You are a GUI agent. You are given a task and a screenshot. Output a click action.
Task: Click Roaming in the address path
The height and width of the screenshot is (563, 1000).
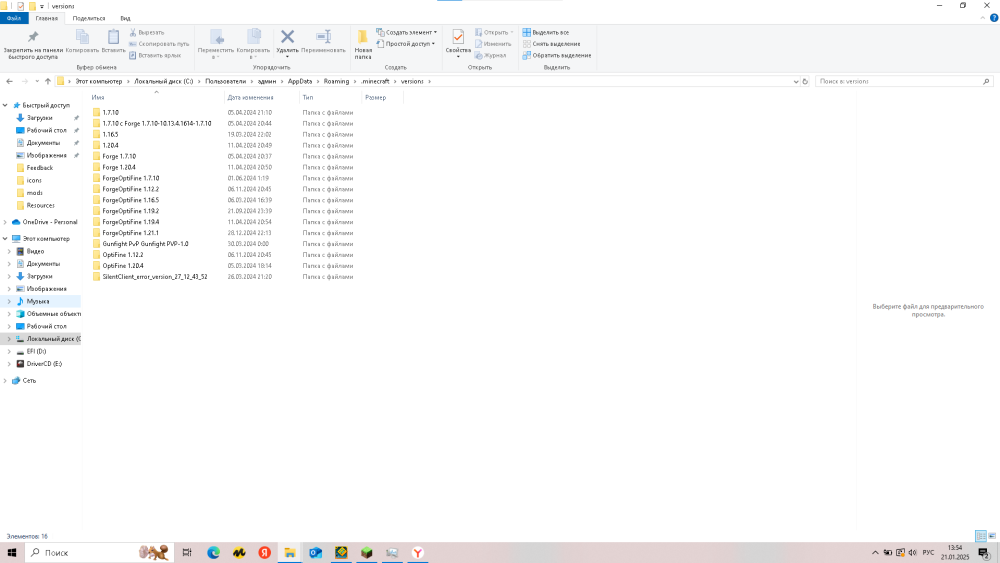pyautogui.click(x=336, y=82)
